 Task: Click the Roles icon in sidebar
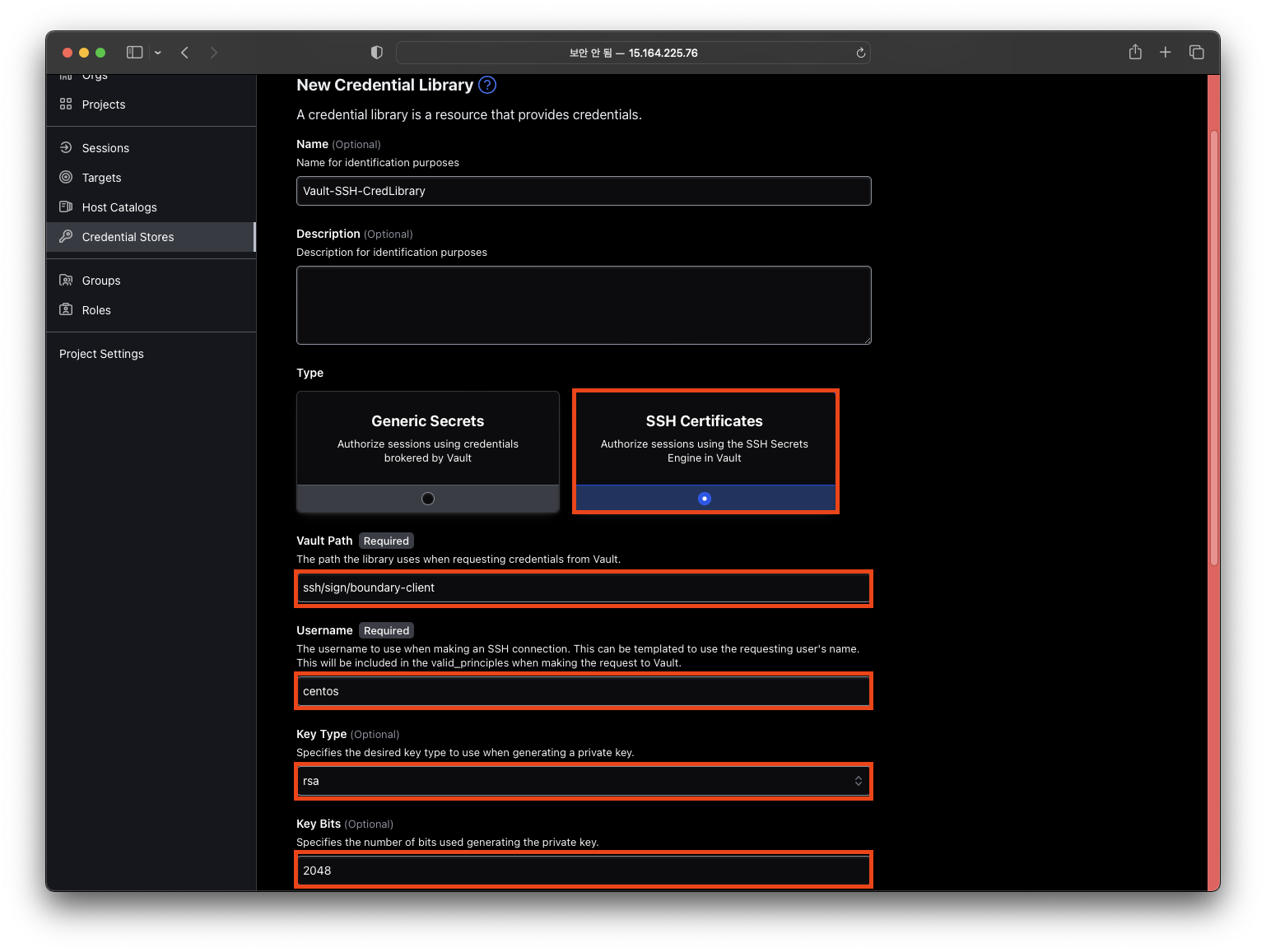click(x=66, y=309)
